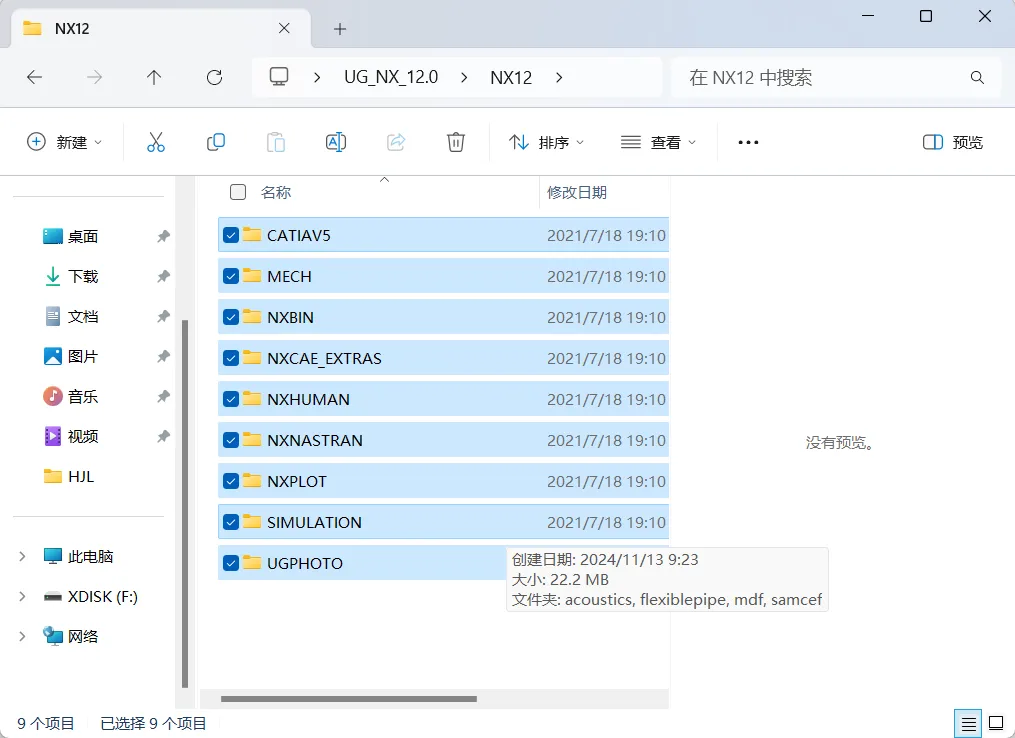Switch to details view icon in status bar
Screen dimensions: 1015x738
coord(968,723)
